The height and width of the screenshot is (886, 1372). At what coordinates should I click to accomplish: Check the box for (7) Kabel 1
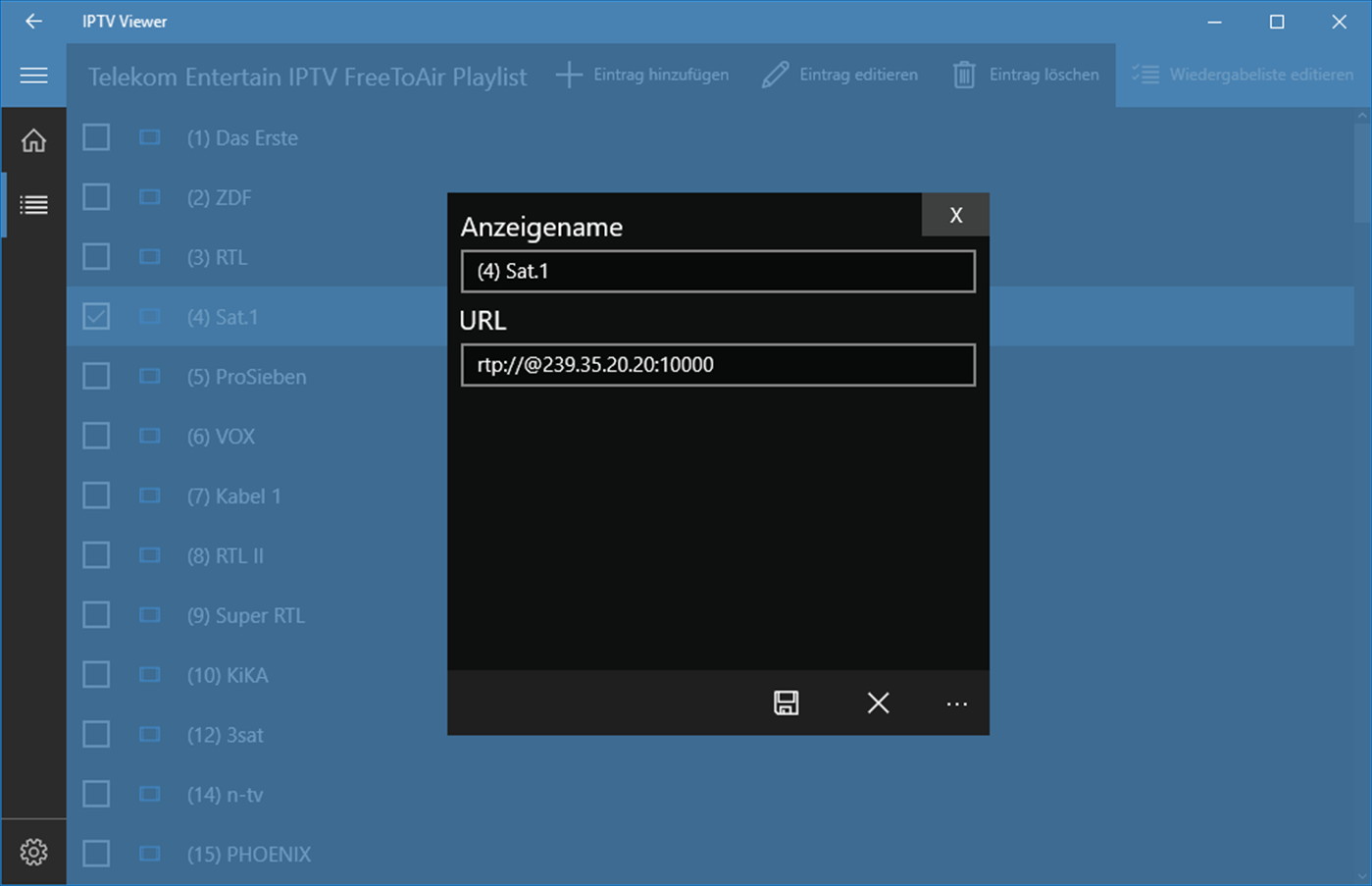pyautogui.click(x=96, y=495)
